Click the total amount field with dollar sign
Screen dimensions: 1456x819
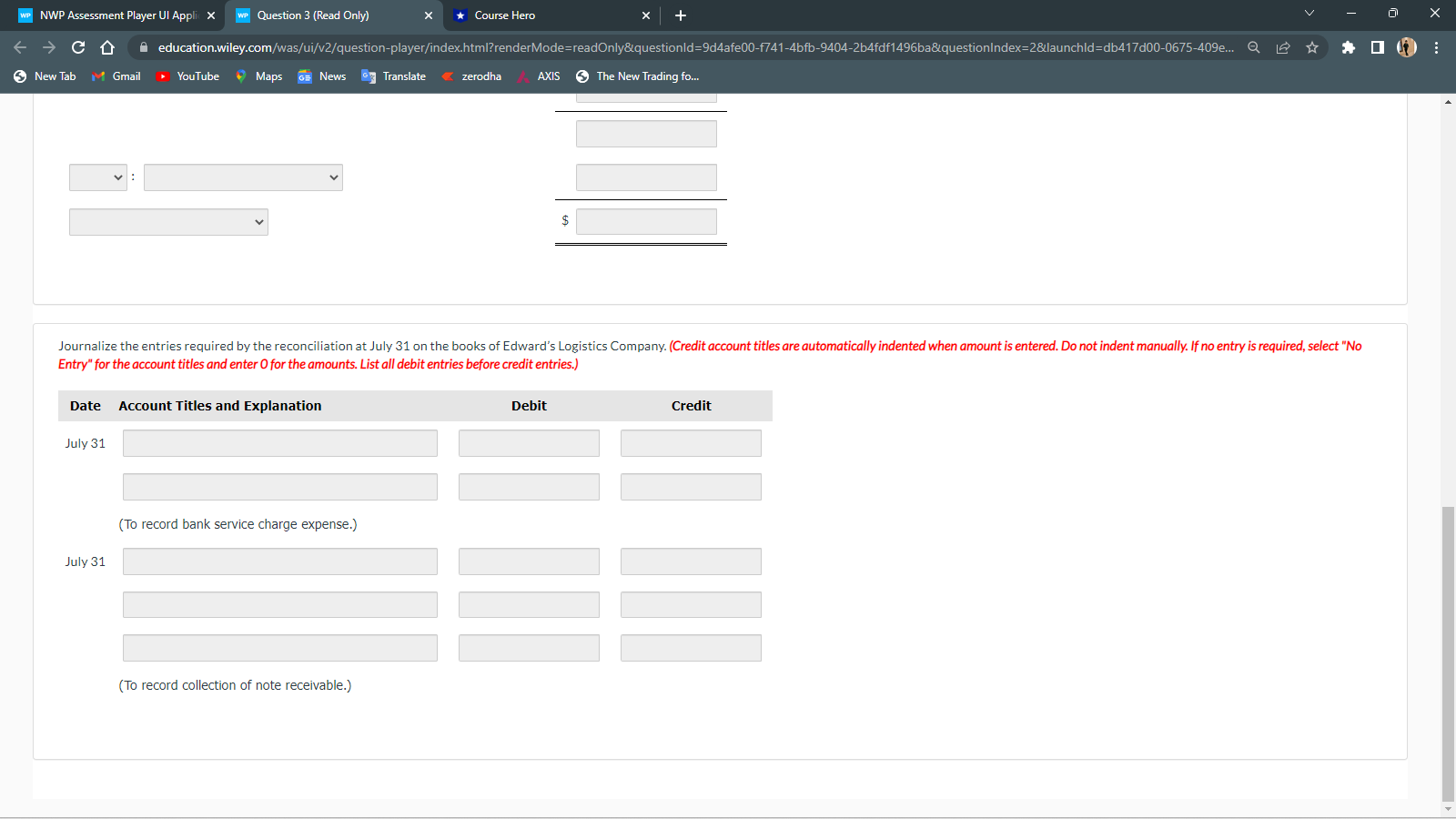(646, 221)
